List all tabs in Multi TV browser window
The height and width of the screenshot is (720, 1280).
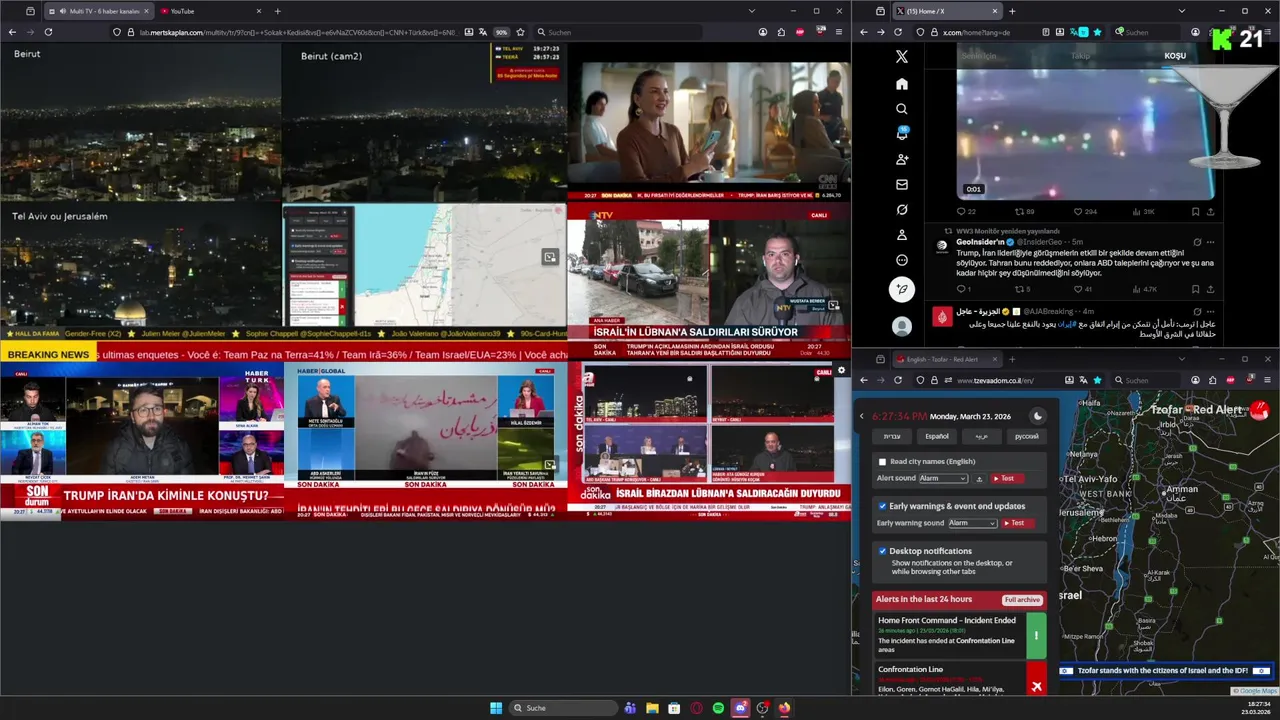coord(751,11)
